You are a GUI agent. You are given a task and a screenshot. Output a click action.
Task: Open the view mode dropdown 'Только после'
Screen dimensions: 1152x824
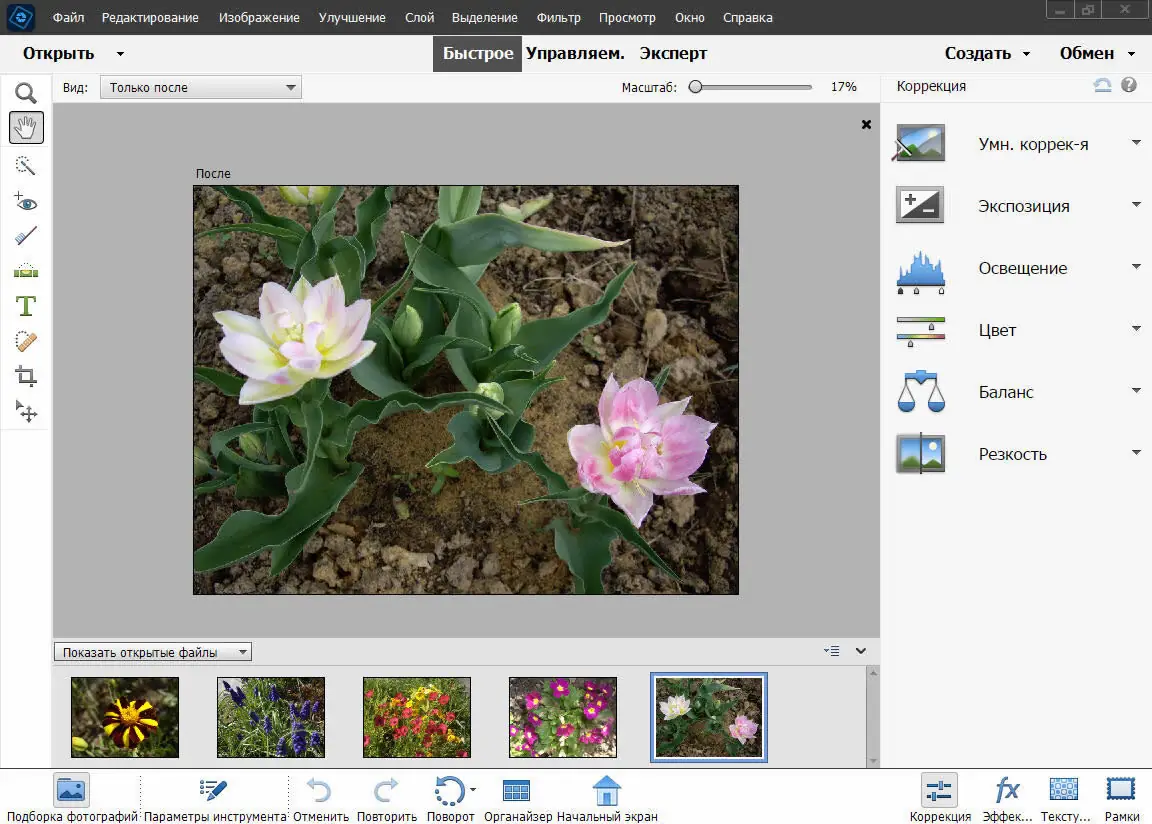click(200, 88)
